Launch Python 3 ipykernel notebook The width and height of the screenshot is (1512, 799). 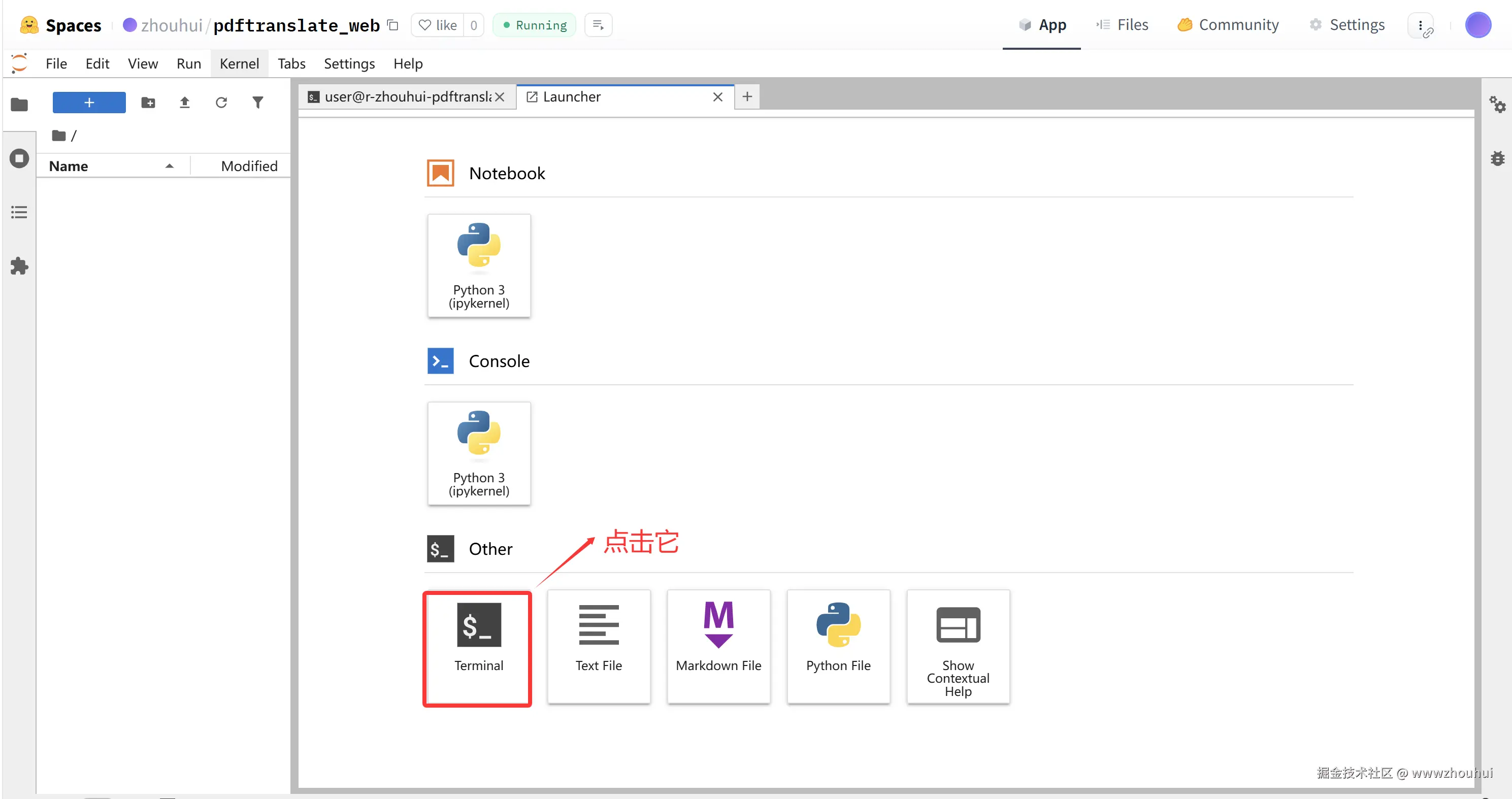click(x=478, y=266)
